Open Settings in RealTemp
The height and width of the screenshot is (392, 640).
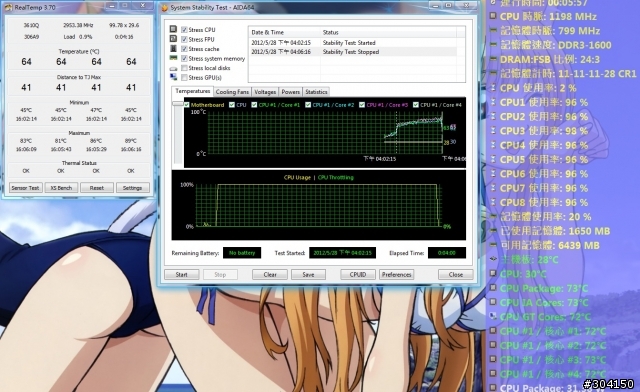coord(133,188)
